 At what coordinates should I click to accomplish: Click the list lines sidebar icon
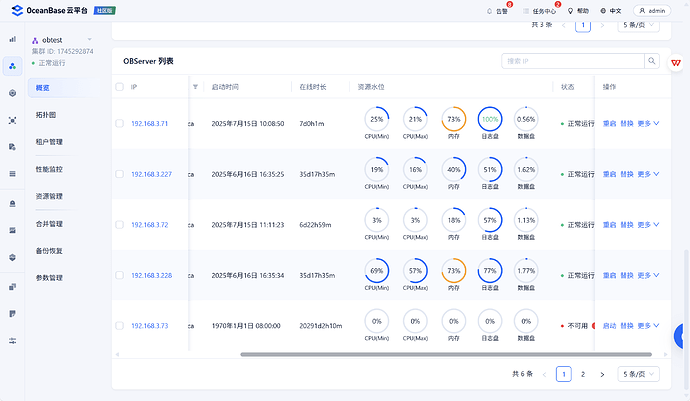pos(12,174)
